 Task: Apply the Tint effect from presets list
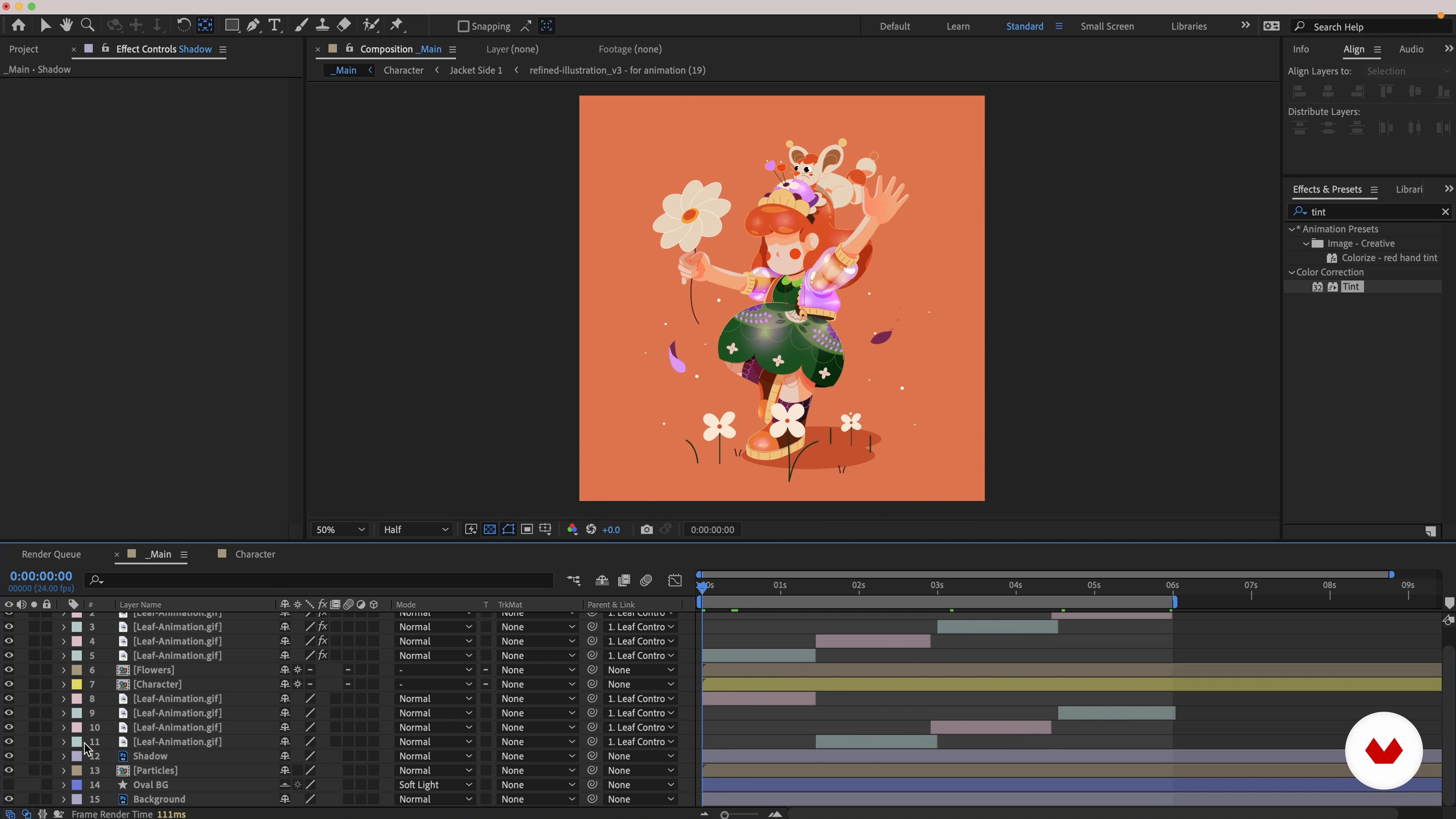(x=1350, y=287)
